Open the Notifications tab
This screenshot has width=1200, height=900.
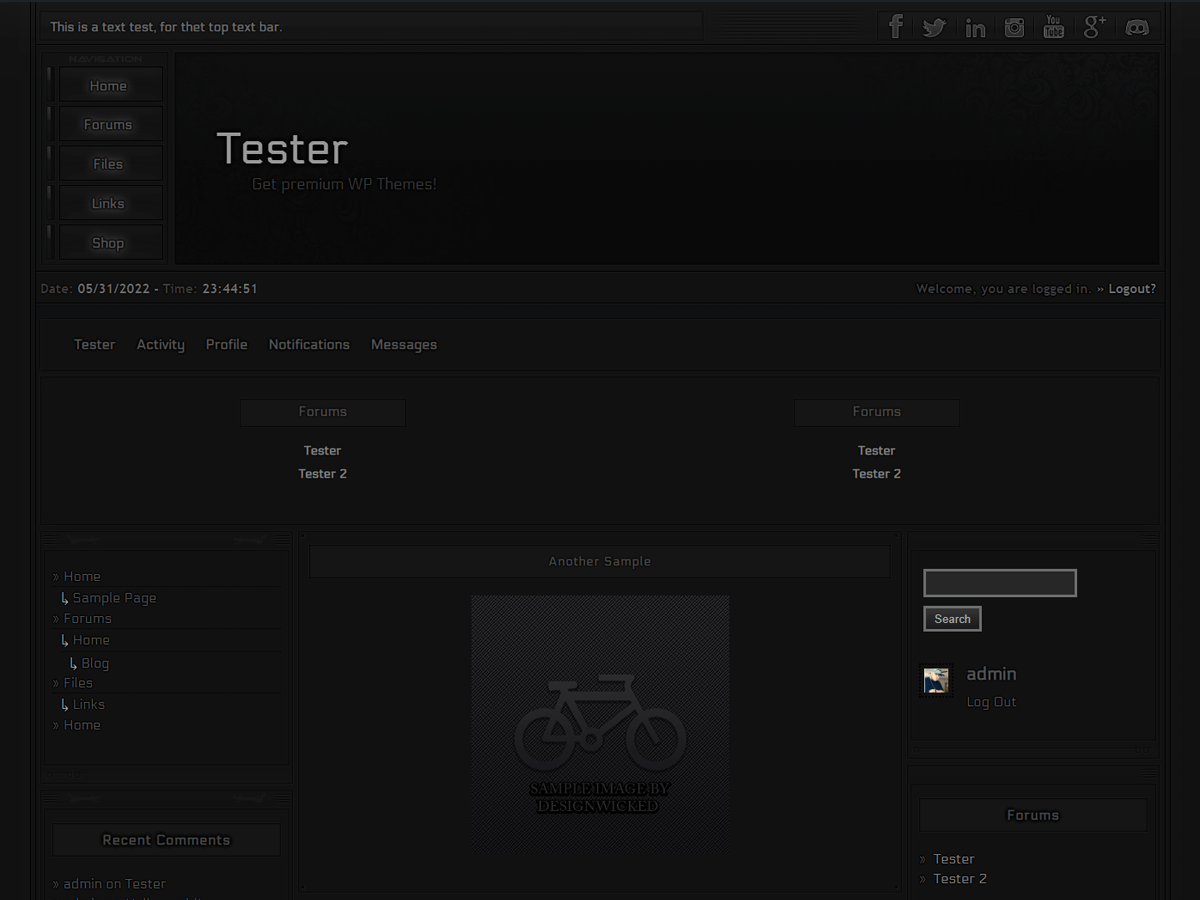[x=309, y=345]
